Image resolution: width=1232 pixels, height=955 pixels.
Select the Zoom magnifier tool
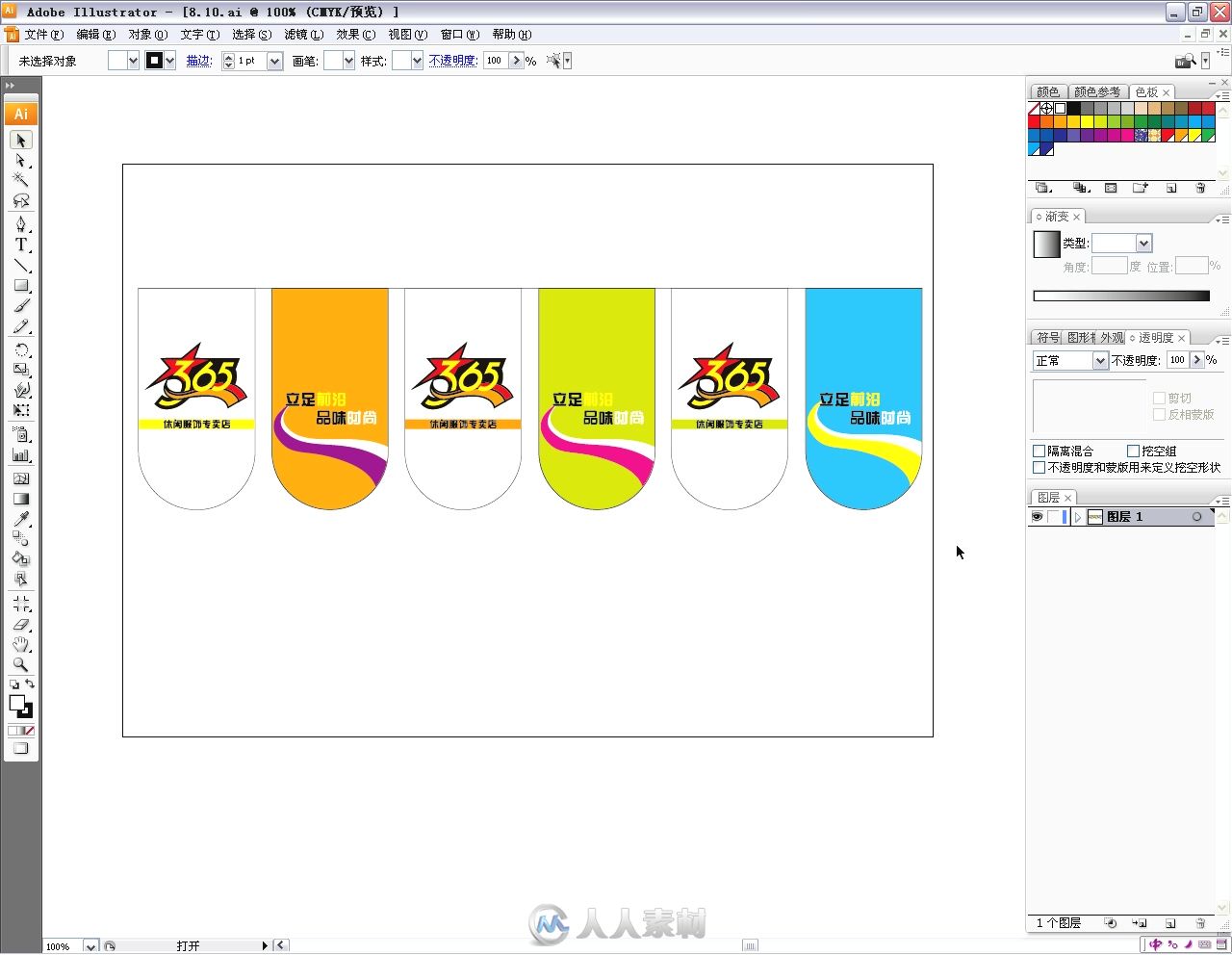coord(21,665)
